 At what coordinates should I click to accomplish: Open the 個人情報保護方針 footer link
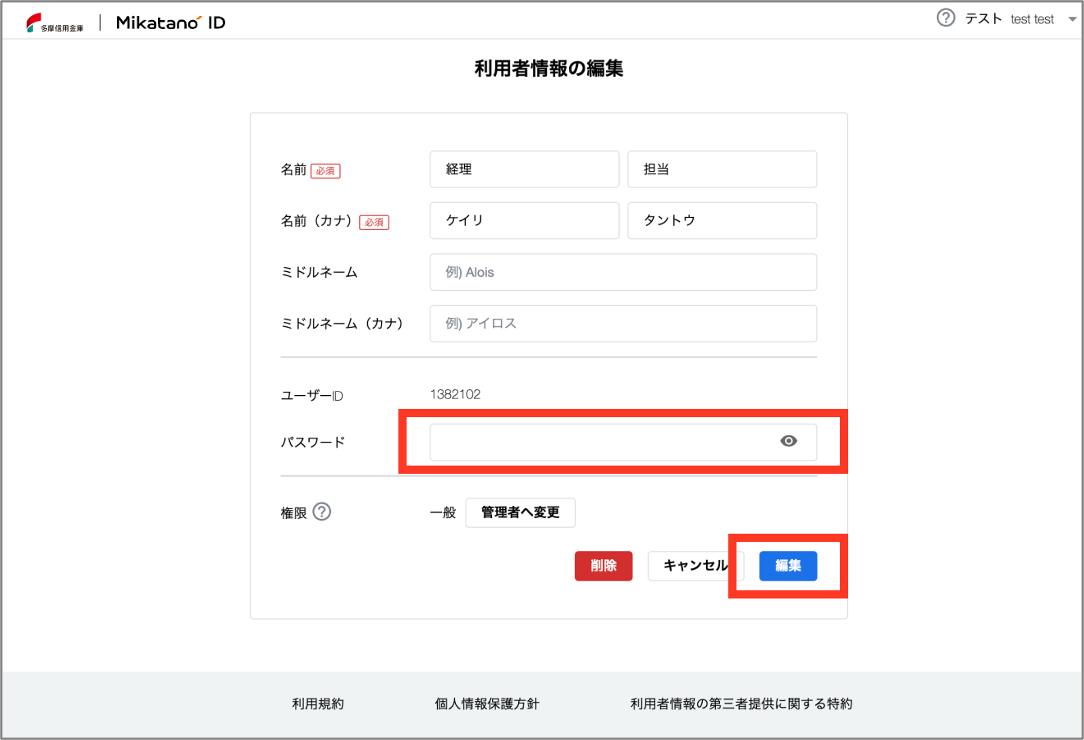[480, 704]
